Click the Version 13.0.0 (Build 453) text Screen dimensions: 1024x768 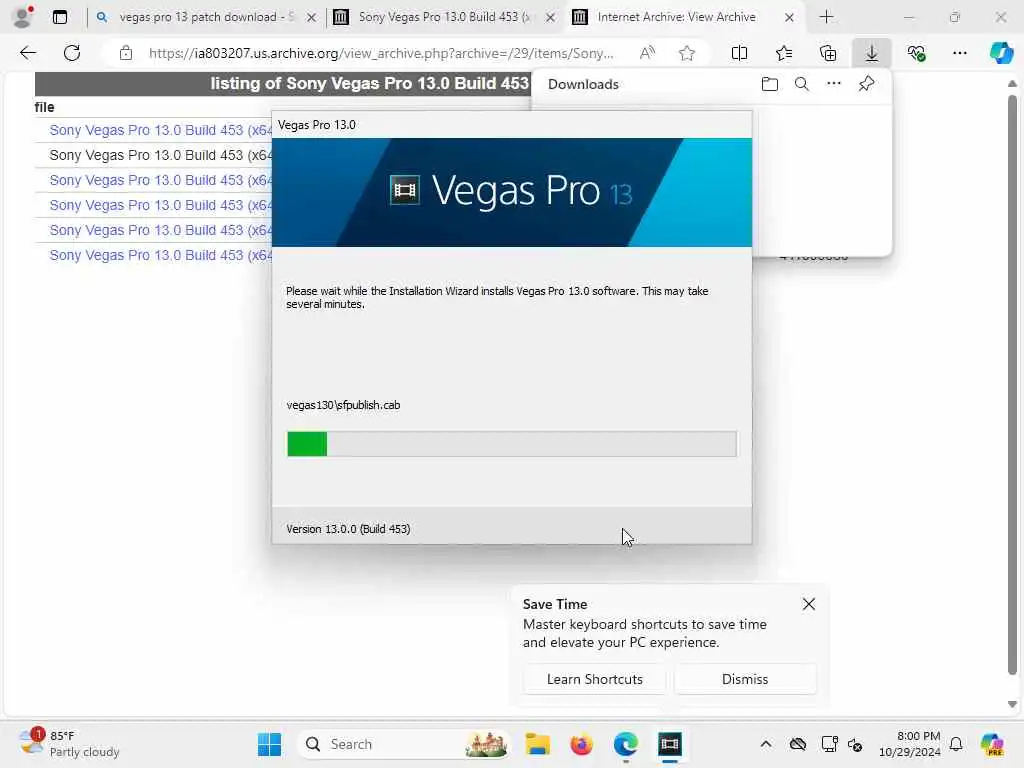point(348,529)
